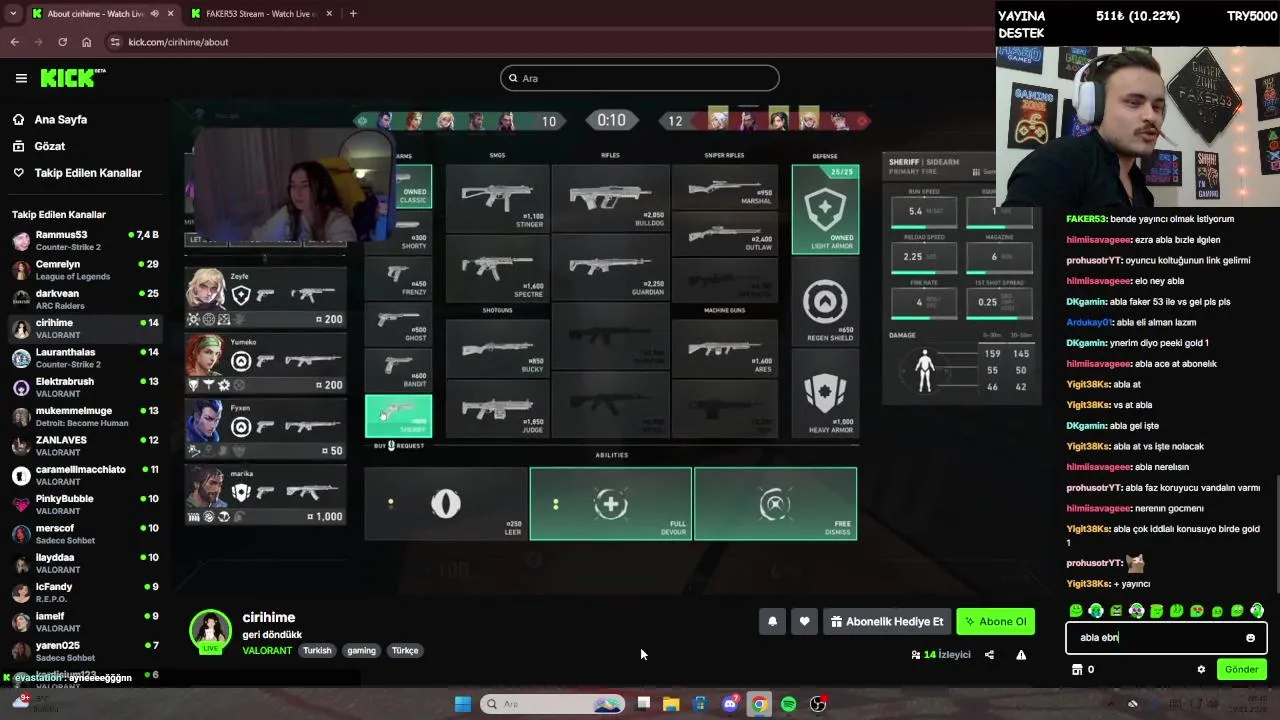The image size is (1280, 720).
Task: Open PinkyBubble channel in sidebar
Action: coord(85,505)
